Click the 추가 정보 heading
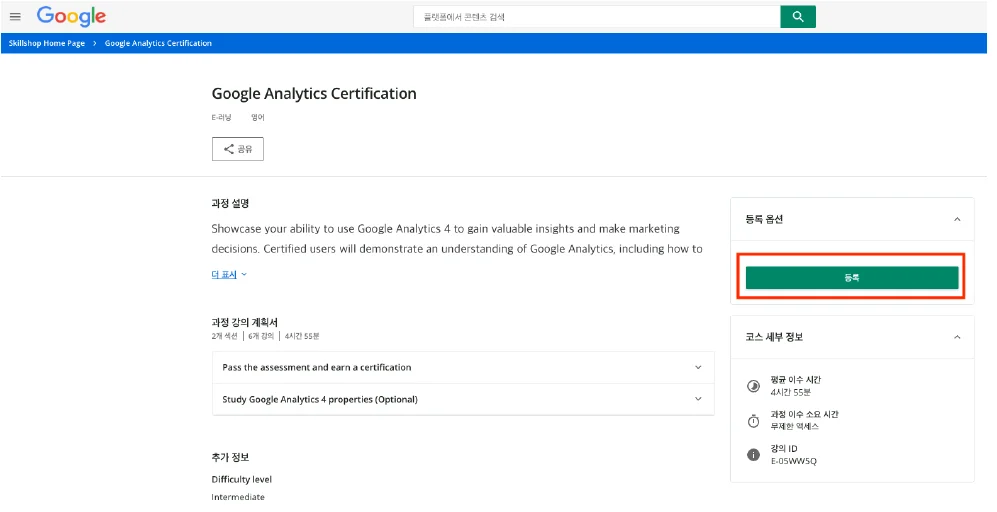The width and height of the screenshot is (997, 512). [230, 457]
